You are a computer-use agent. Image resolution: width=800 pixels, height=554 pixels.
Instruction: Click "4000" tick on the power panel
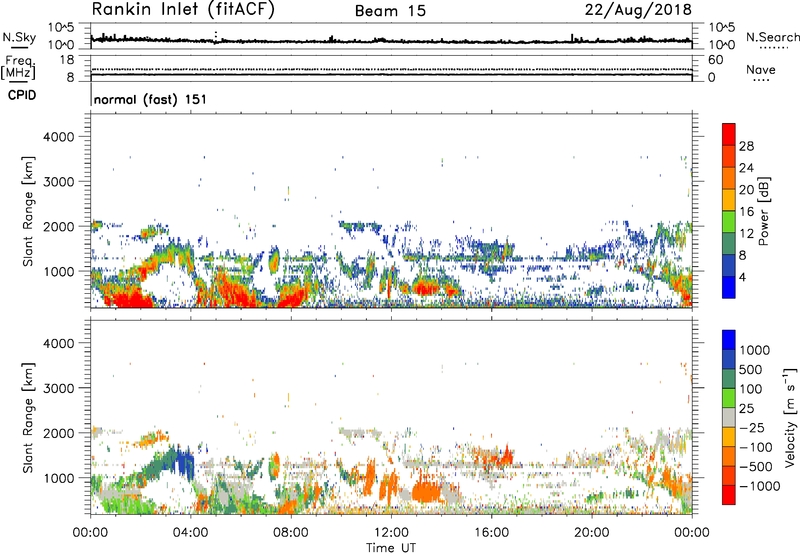[59, 137]
